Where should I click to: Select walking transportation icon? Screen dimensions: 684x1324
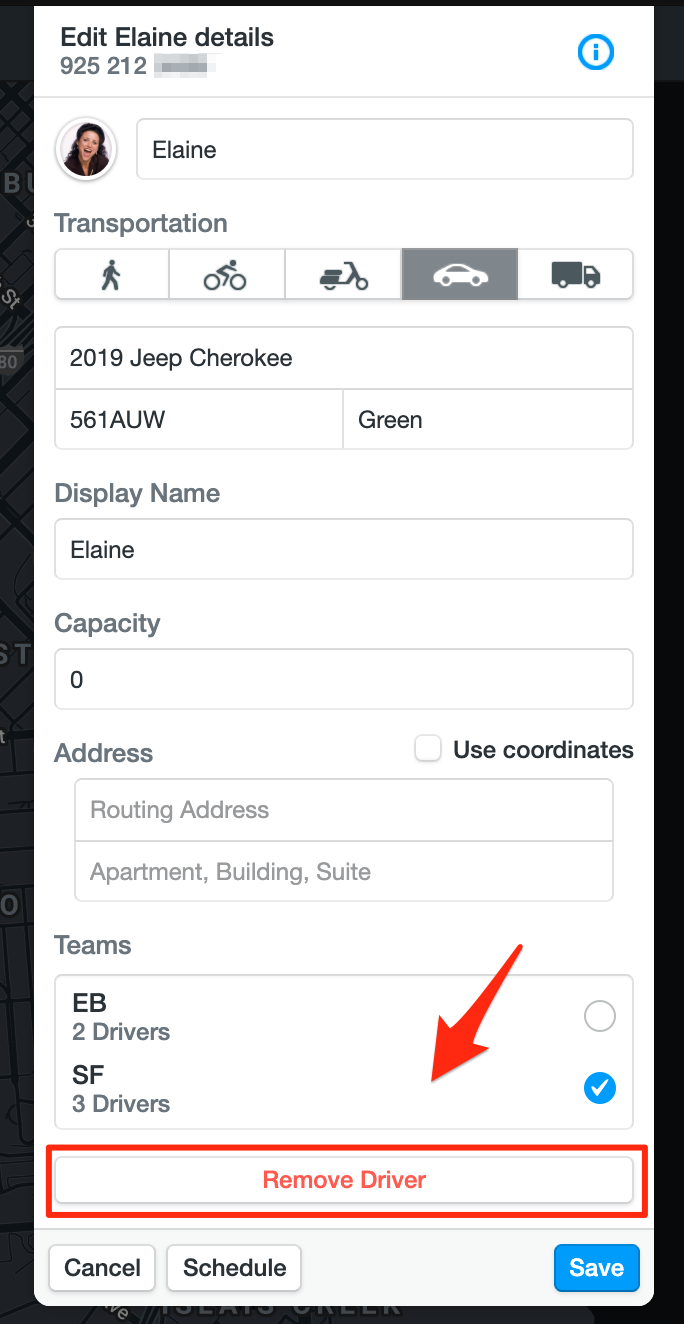coord(112,274)
